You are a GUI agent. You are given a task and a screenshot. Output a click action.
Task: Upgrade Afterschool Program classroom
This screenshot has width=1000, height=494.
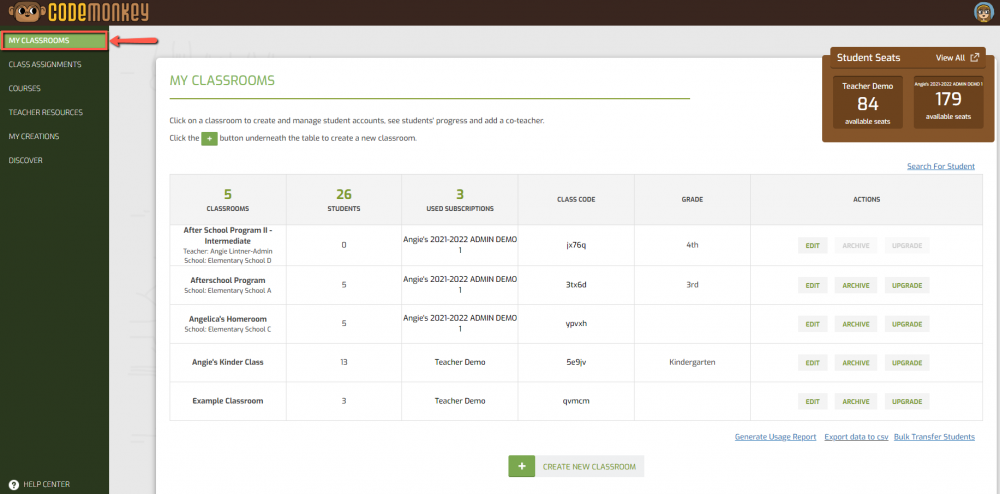(907, 285)
